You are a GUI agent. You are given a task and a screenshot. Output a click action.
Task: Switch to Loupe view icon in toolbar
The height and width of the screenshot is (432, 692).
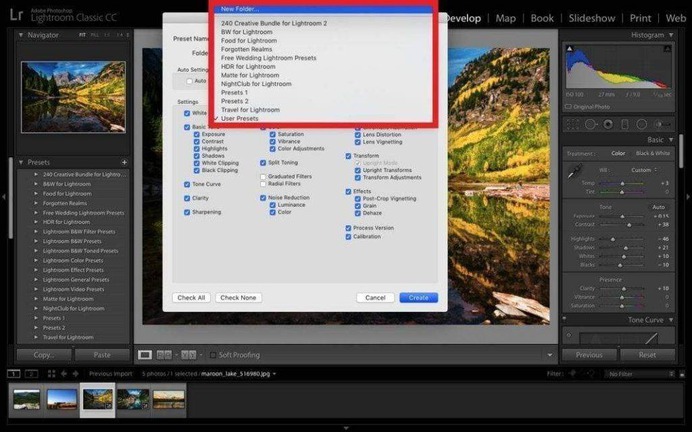click(x=145, y=355)
